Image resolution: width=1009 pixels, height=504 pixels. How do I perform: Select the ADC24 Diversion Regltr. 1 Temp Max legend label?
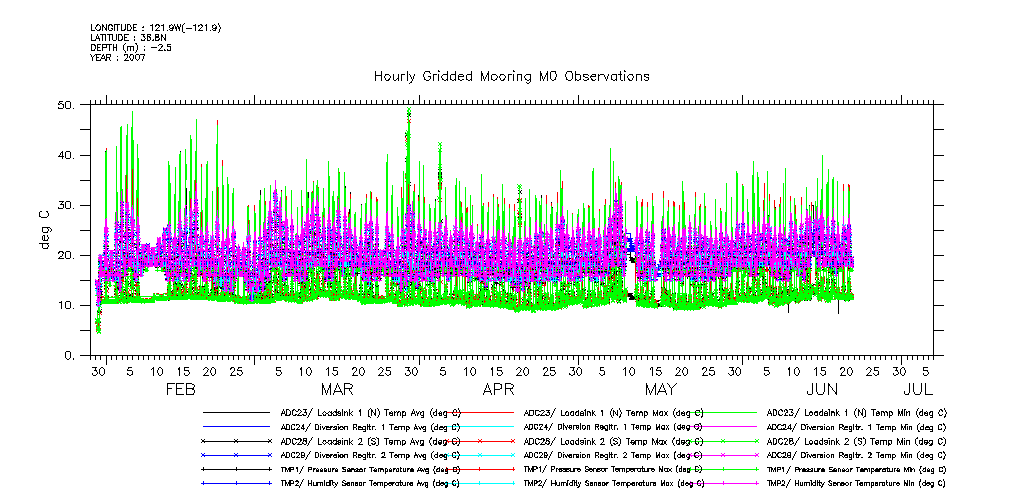pyautogui.click(x=612, y=426)
